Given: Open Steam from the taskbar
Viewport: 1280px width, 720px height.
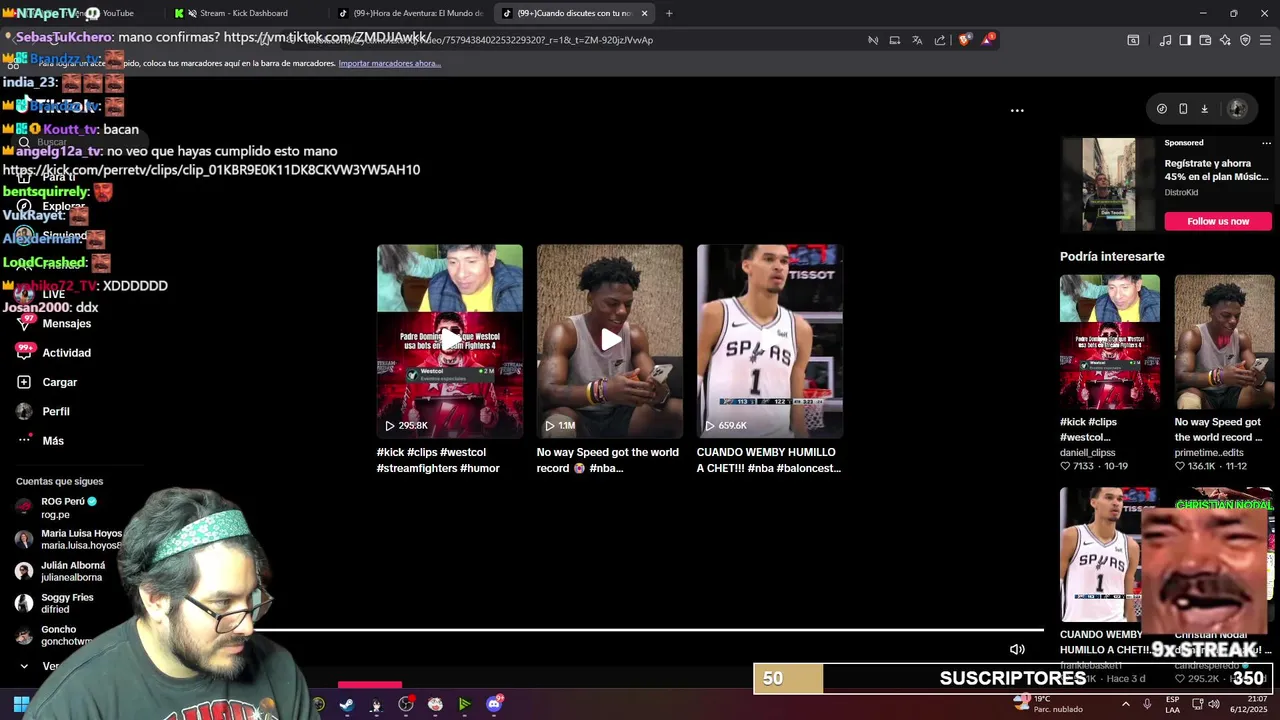Looking at the screenshot, I should pos(346,704).
